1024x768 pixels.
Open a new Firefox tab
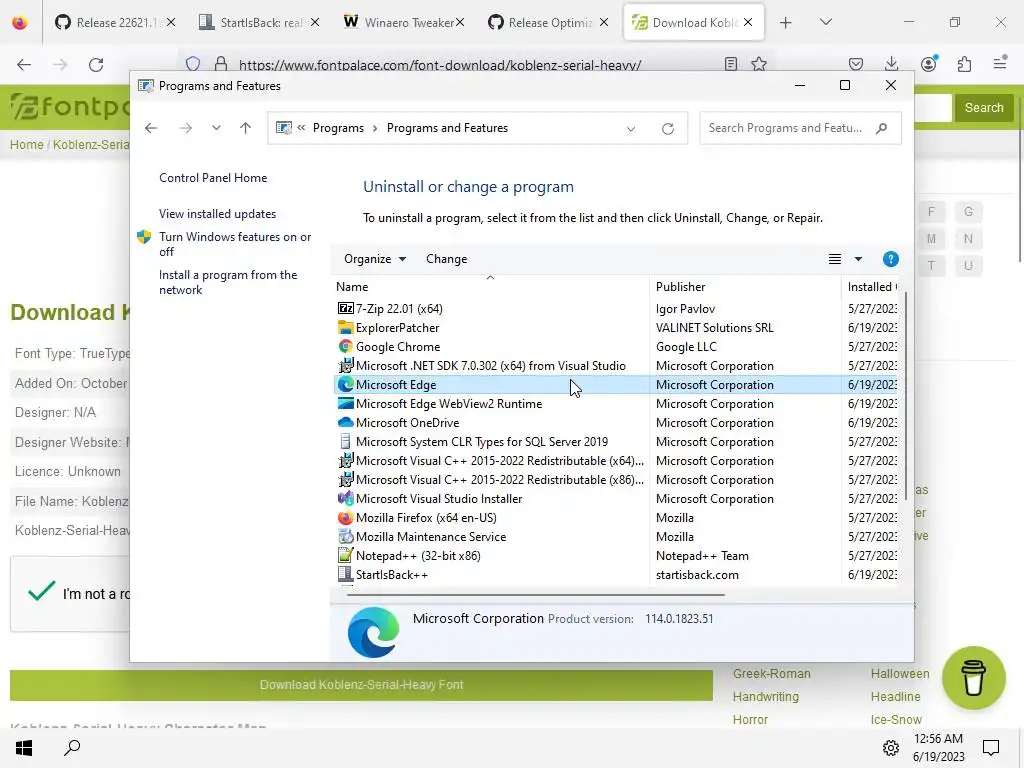point(786,23)
